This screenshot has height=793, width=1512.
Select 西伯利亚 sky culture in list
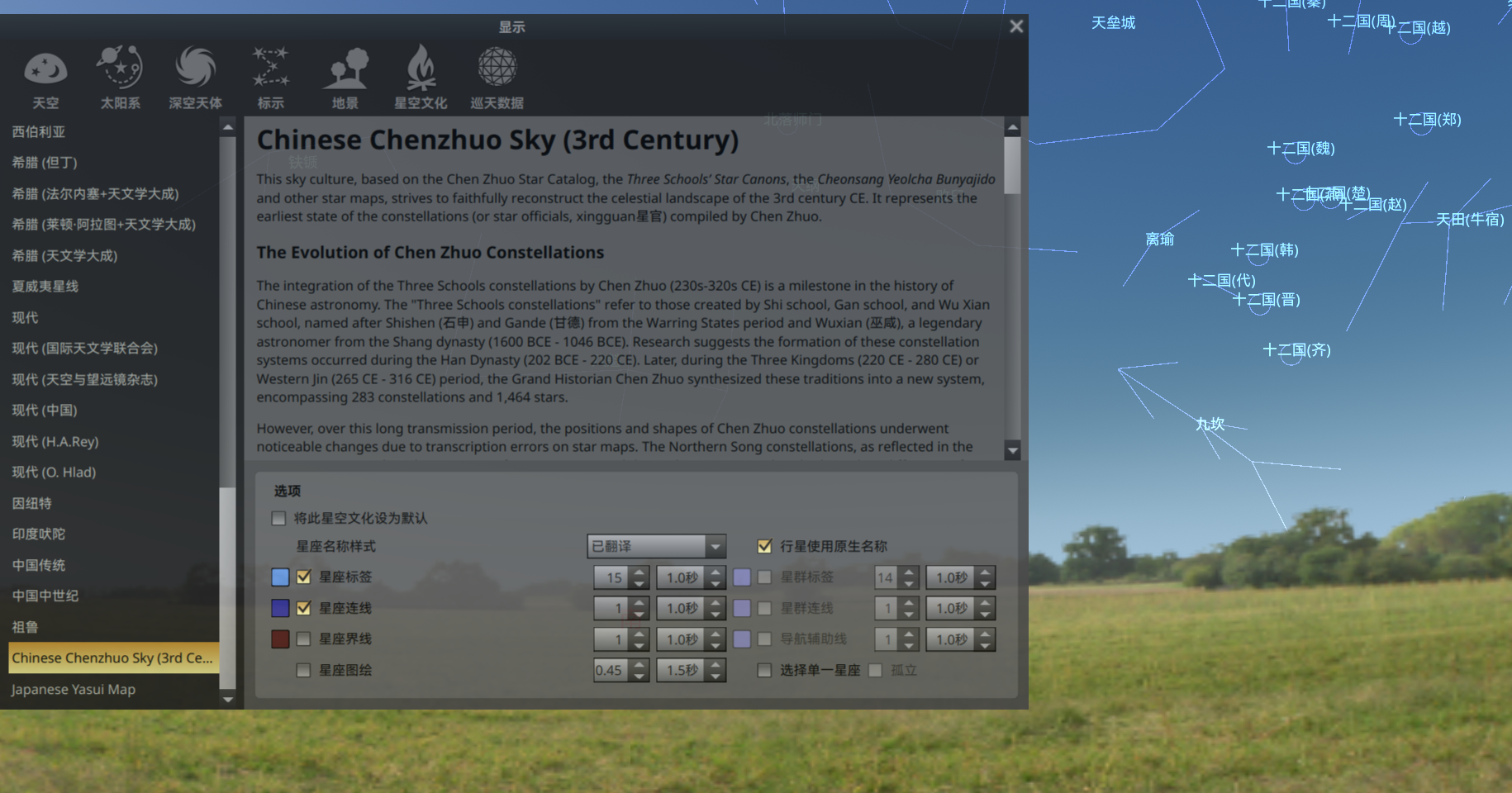[114, 131]
